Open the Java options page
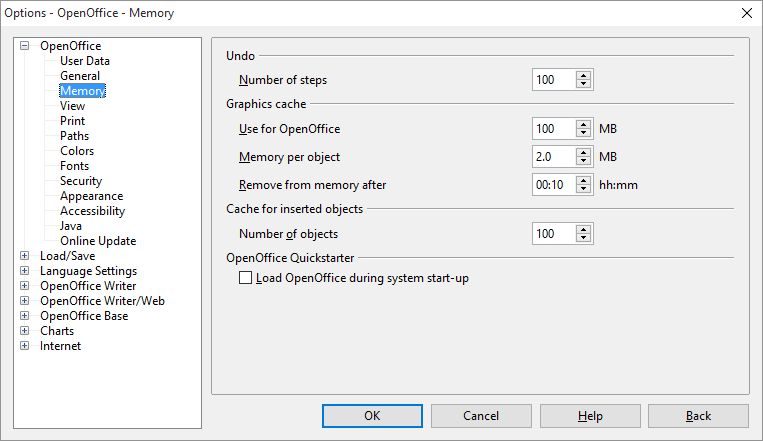763x441 pixels. pyautogui.click(x=71, y=226)
